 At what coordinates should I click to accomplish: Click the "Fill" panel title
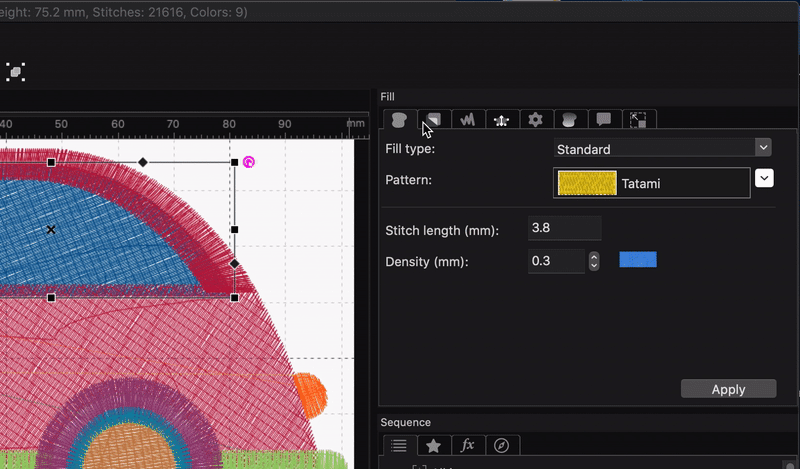387,96
